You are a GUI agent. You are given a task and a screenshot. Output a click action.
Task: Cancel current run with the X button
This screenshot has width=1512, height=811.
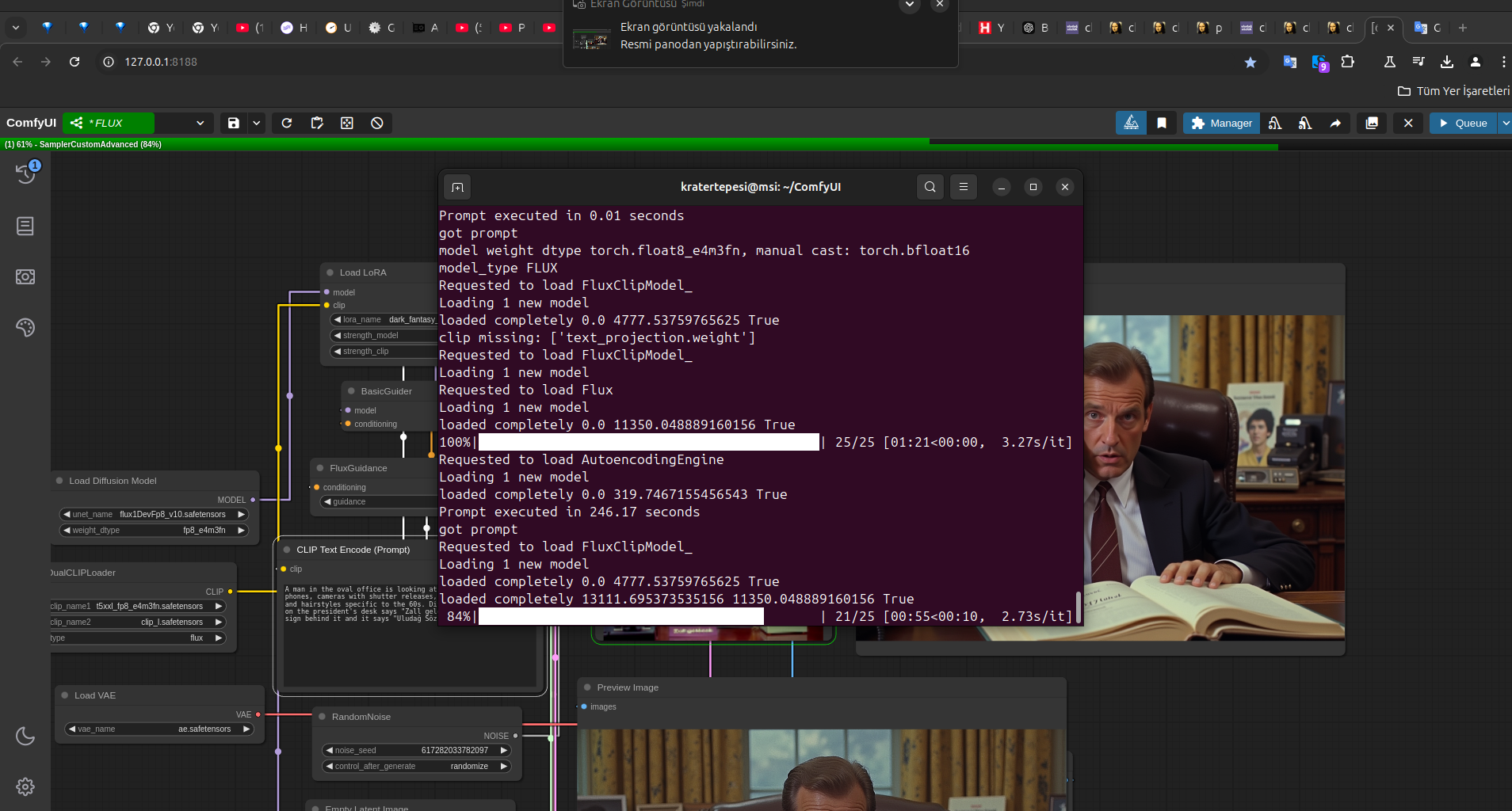pyautogui.click(x=1408, y=123)
